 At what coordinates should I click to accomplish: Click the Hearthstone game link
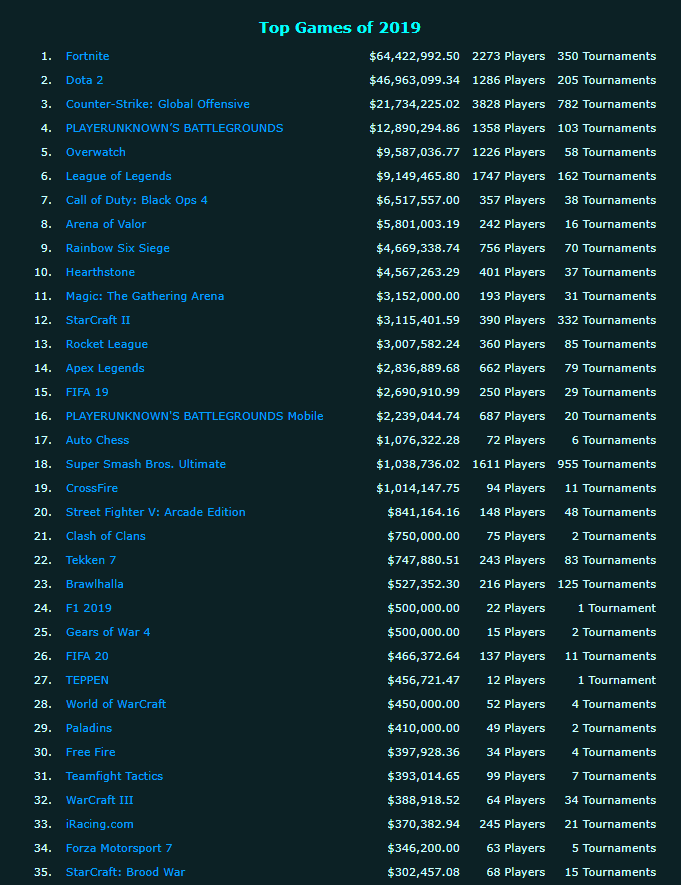[x=100, y=272]
